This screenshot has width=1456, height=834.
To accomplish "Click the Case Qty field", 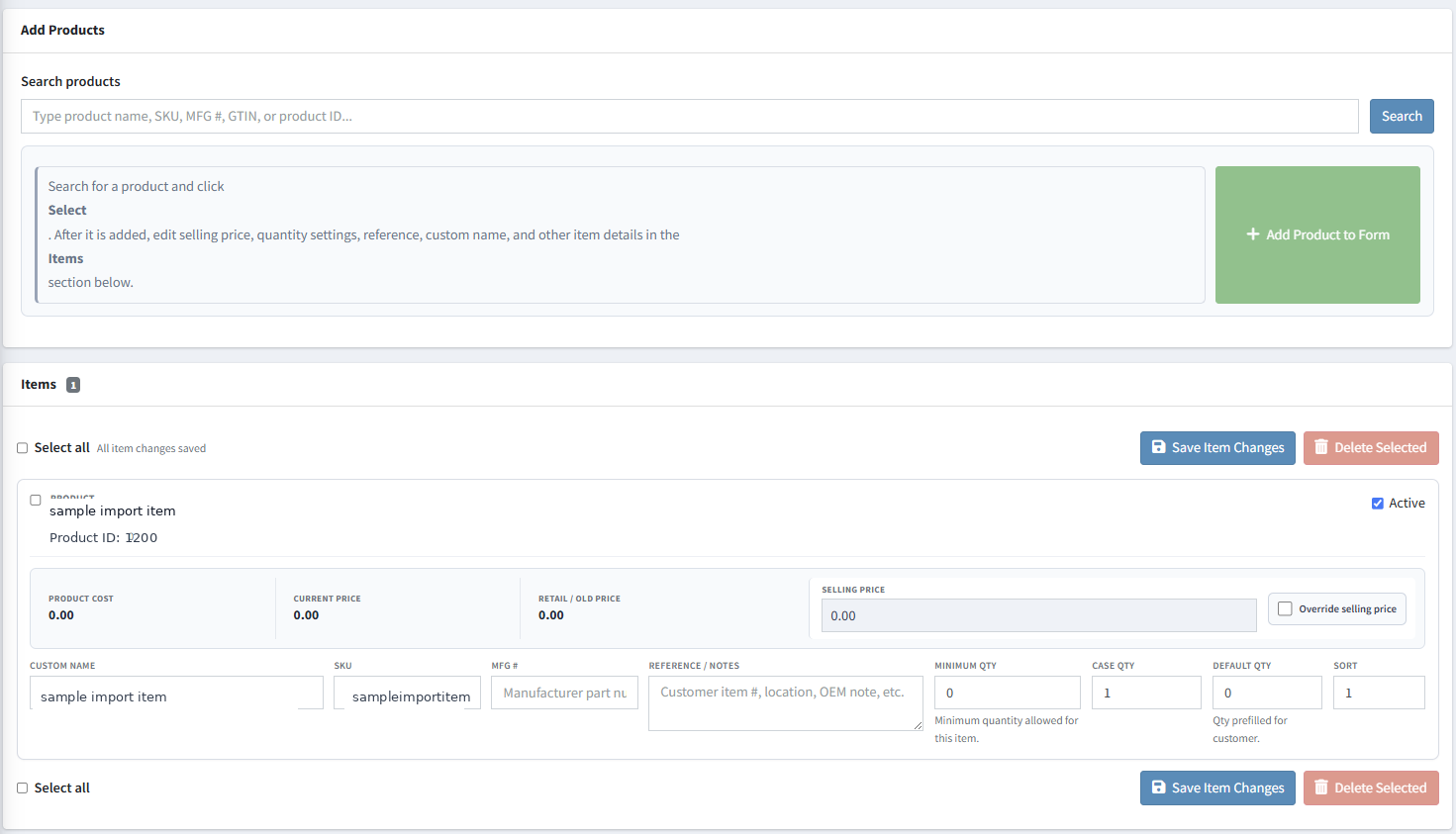I will pos(1146,693).
